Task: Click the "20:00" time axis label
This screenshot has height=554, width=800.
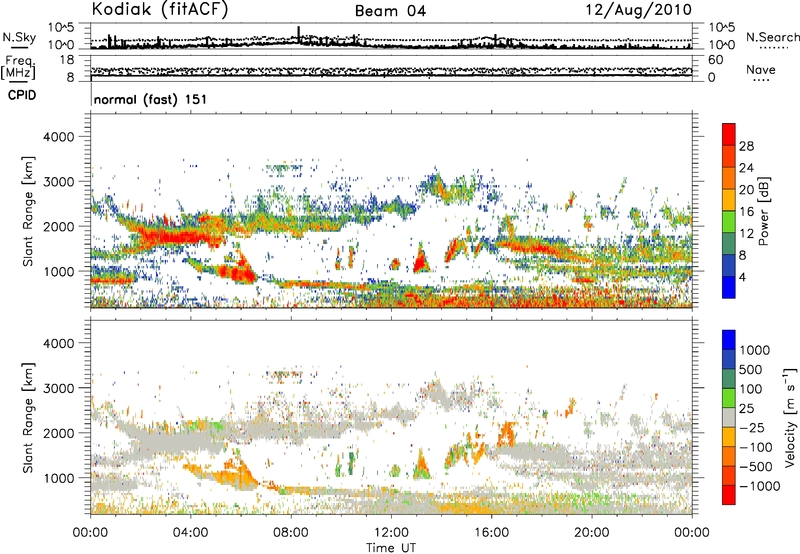Action: click(x=591, y=533)
